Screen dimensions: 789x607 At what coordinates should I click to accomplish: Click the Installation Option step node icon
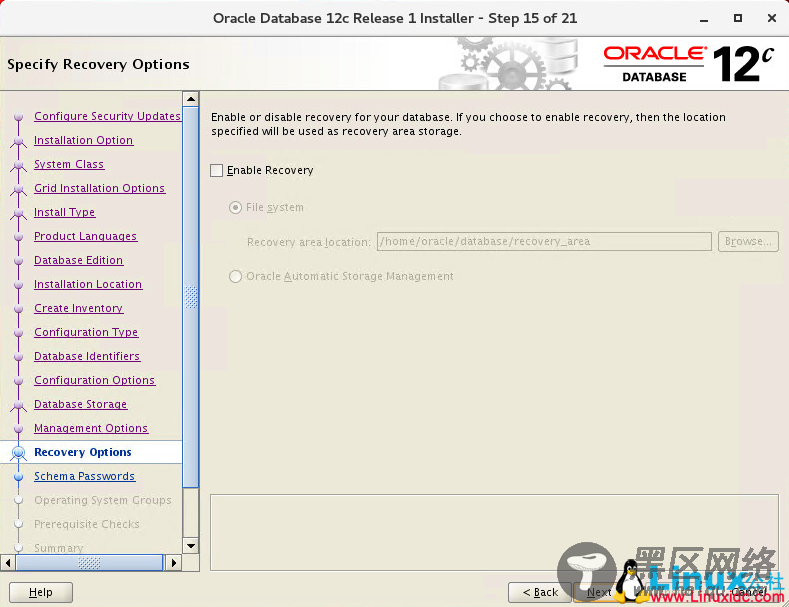coord(19,141)
